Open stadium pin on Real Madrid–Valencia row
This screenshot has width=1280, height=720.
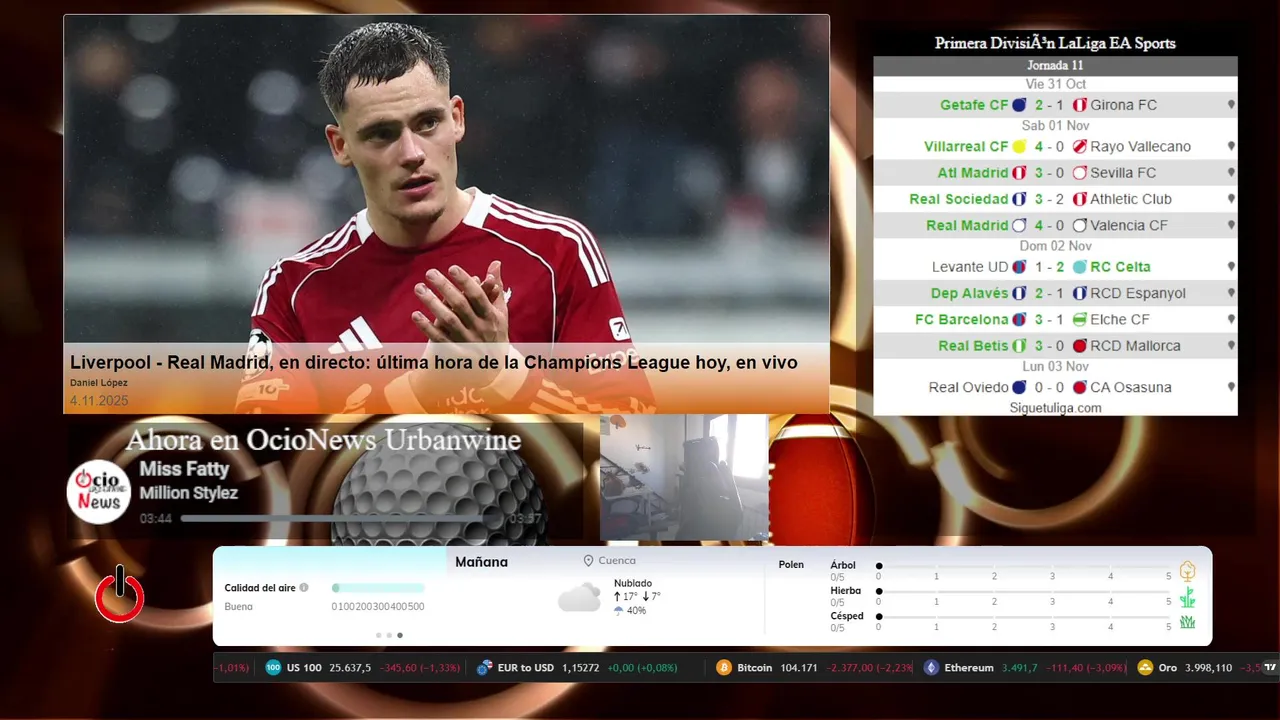click(x=1231, y=226)
